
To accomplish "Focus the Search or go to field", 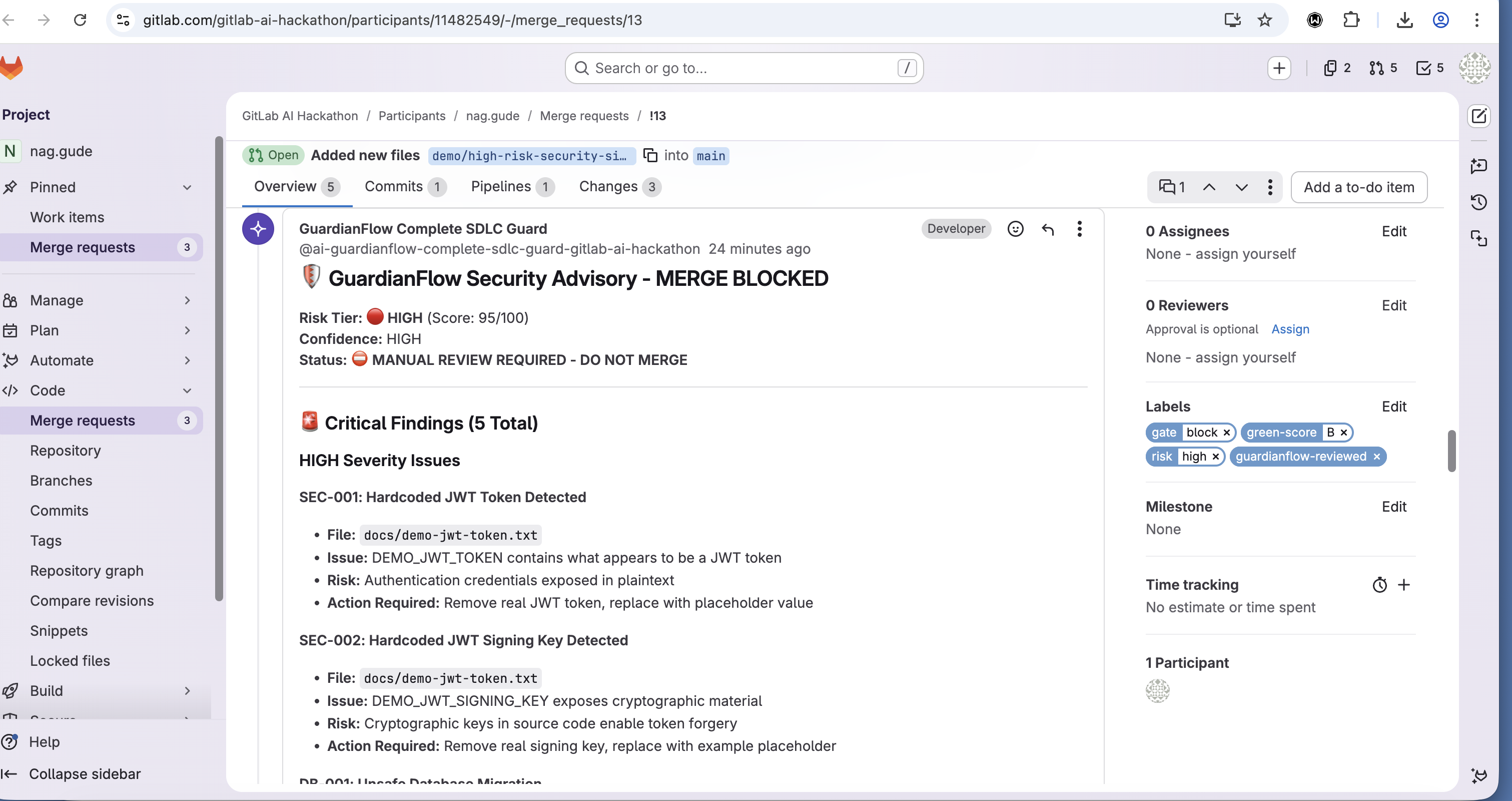I will coord(743,68).
